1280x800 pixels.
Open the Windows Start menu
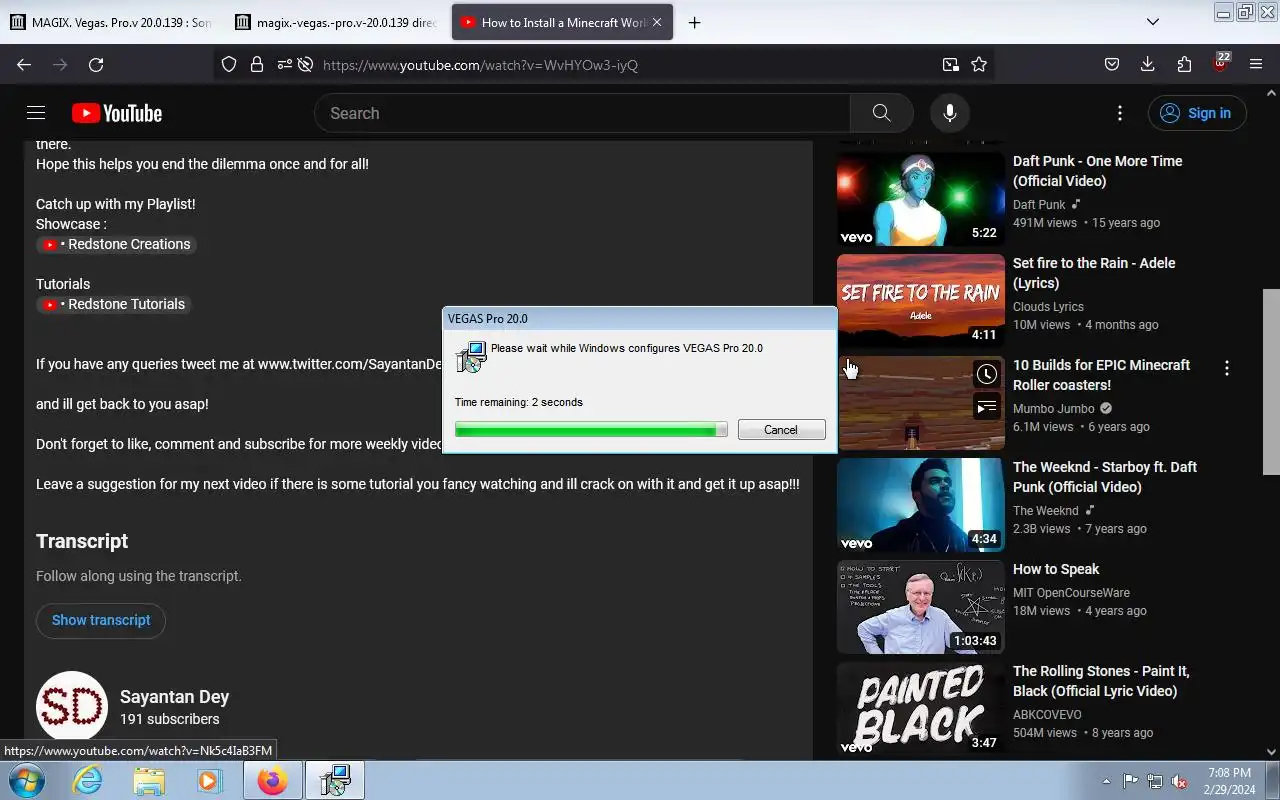[x=27, y=780]
